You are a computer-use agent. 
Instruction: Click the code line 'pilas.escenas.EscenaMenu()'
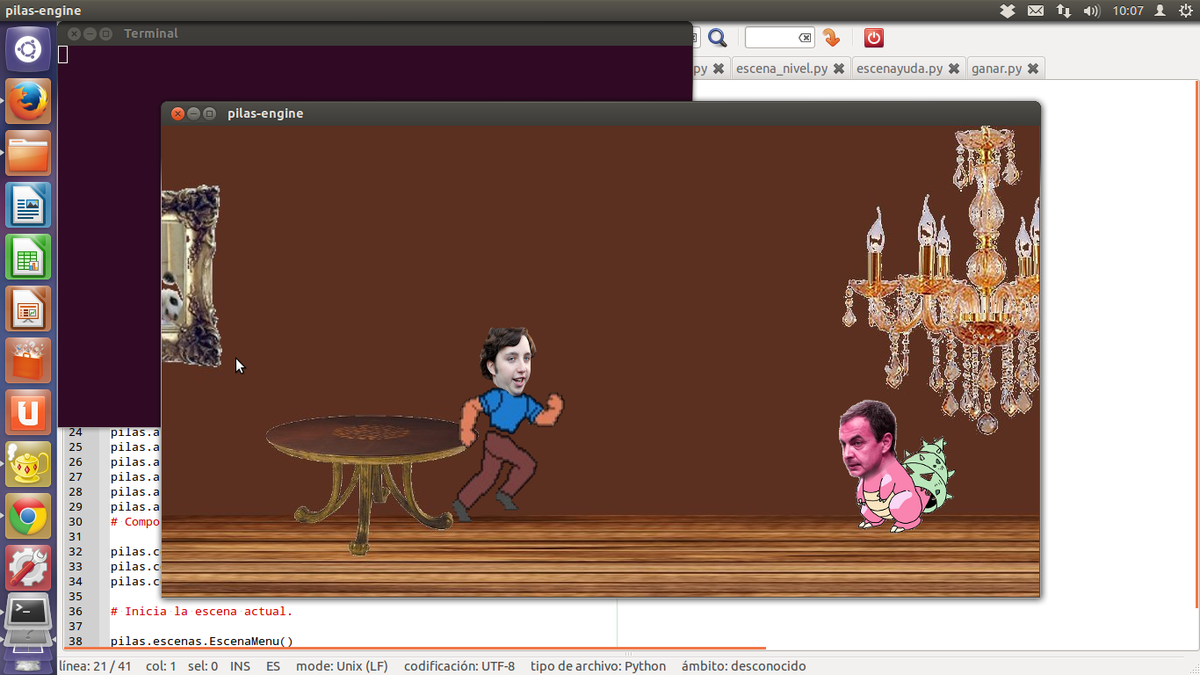click(x=202, y=641)
